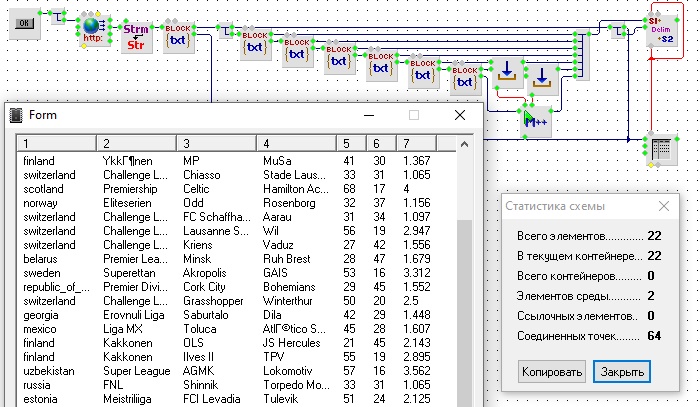Viewport: 700px width, 407px height.
Task: Select the tall multi-point hub element
Action: point(582,55)
